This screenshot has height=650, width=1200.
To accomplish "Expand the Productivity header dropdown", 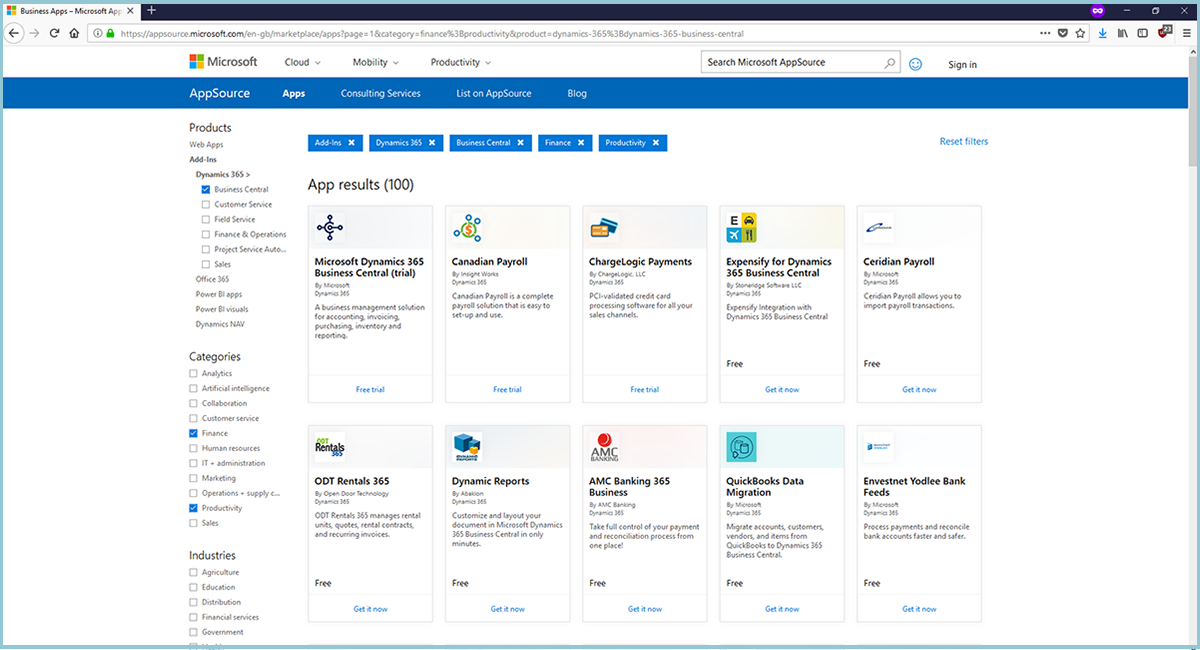I will tap(461, 62).
